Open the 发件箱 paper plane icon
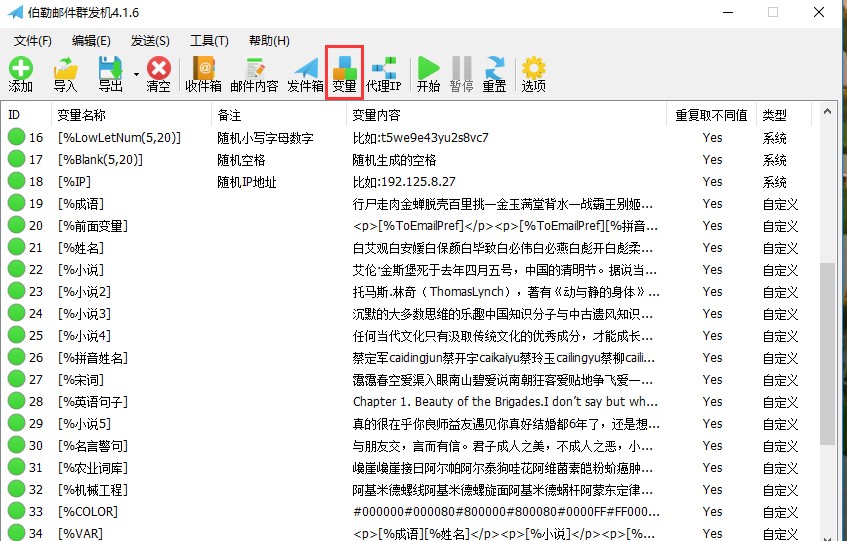The height and width of the screenshot is (541, 847). coord(305,74)
